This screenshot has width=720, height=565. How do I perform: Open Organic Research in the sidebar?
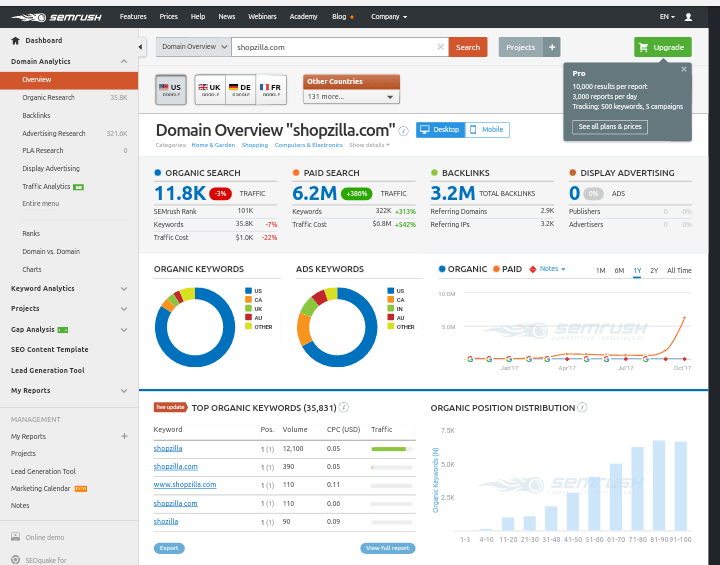pos(48,97)
